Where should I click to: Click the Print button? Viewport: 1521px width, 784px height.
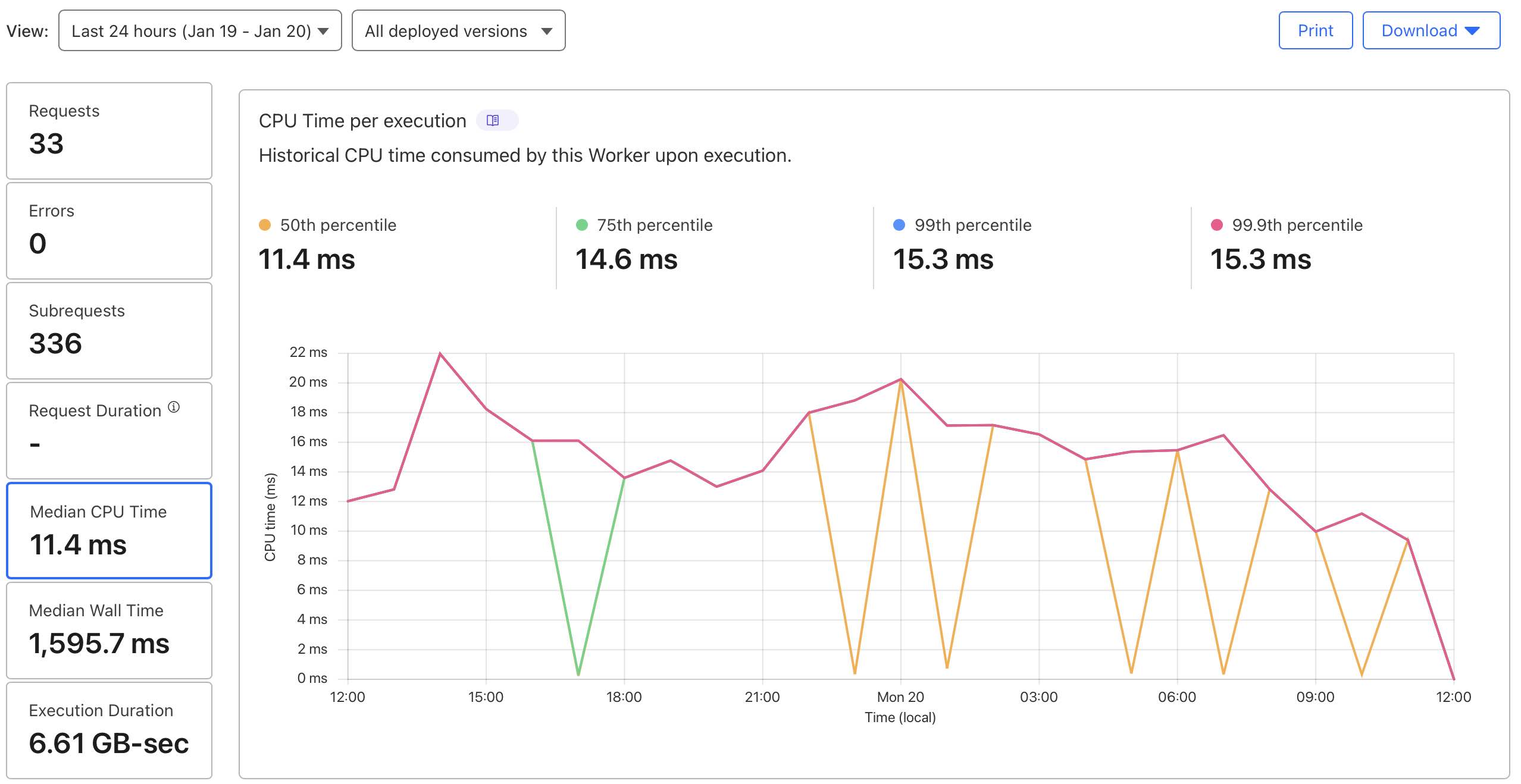tap(1315, 30)
